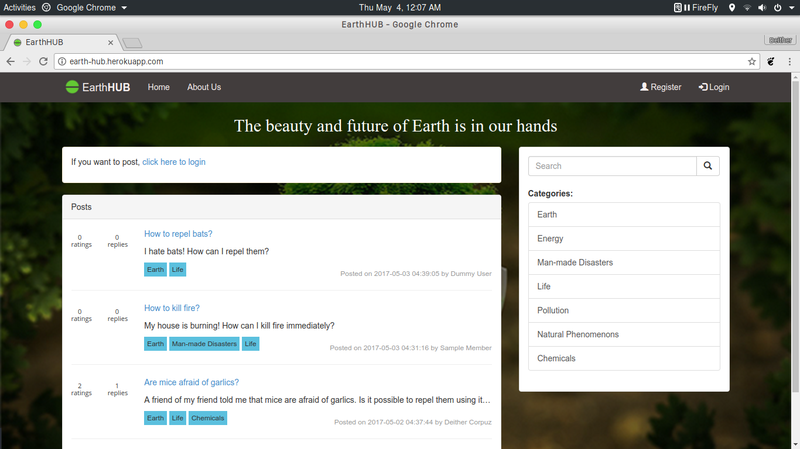Click the Register link
This screenshot has height=449, width=800.
click(660, 87)
